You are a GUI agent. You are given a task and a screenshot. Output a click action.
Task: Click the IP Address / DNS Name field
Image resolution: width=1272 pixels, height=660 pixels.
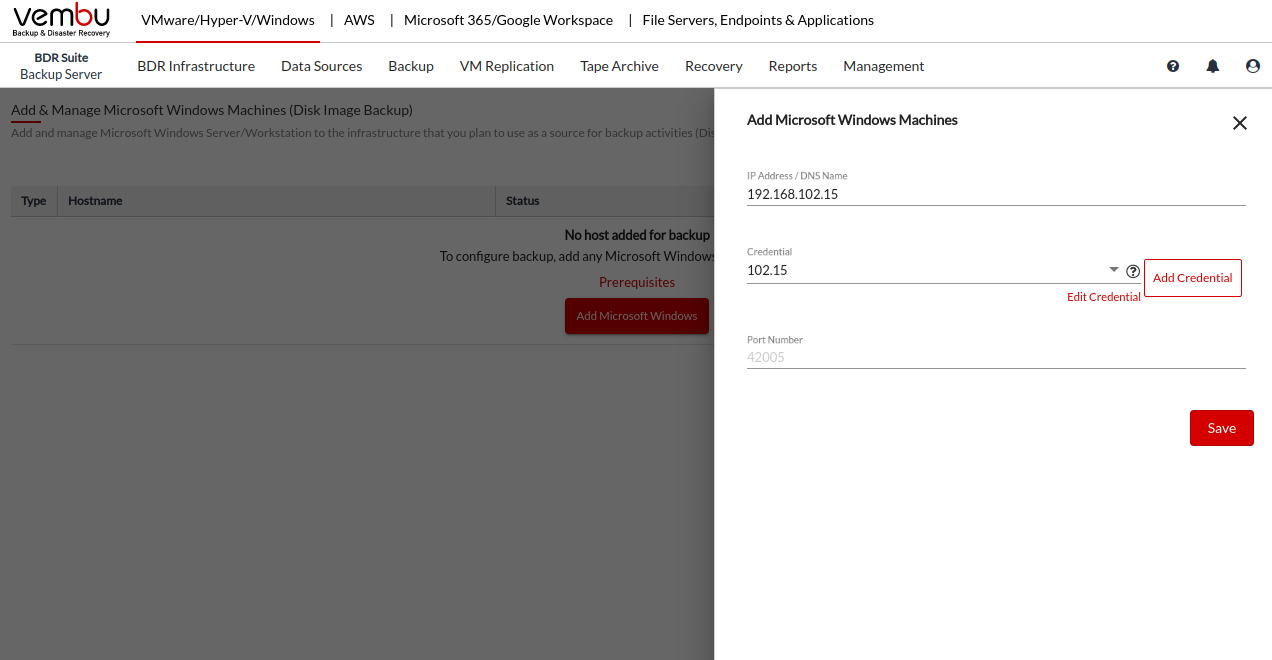[995, 195]
